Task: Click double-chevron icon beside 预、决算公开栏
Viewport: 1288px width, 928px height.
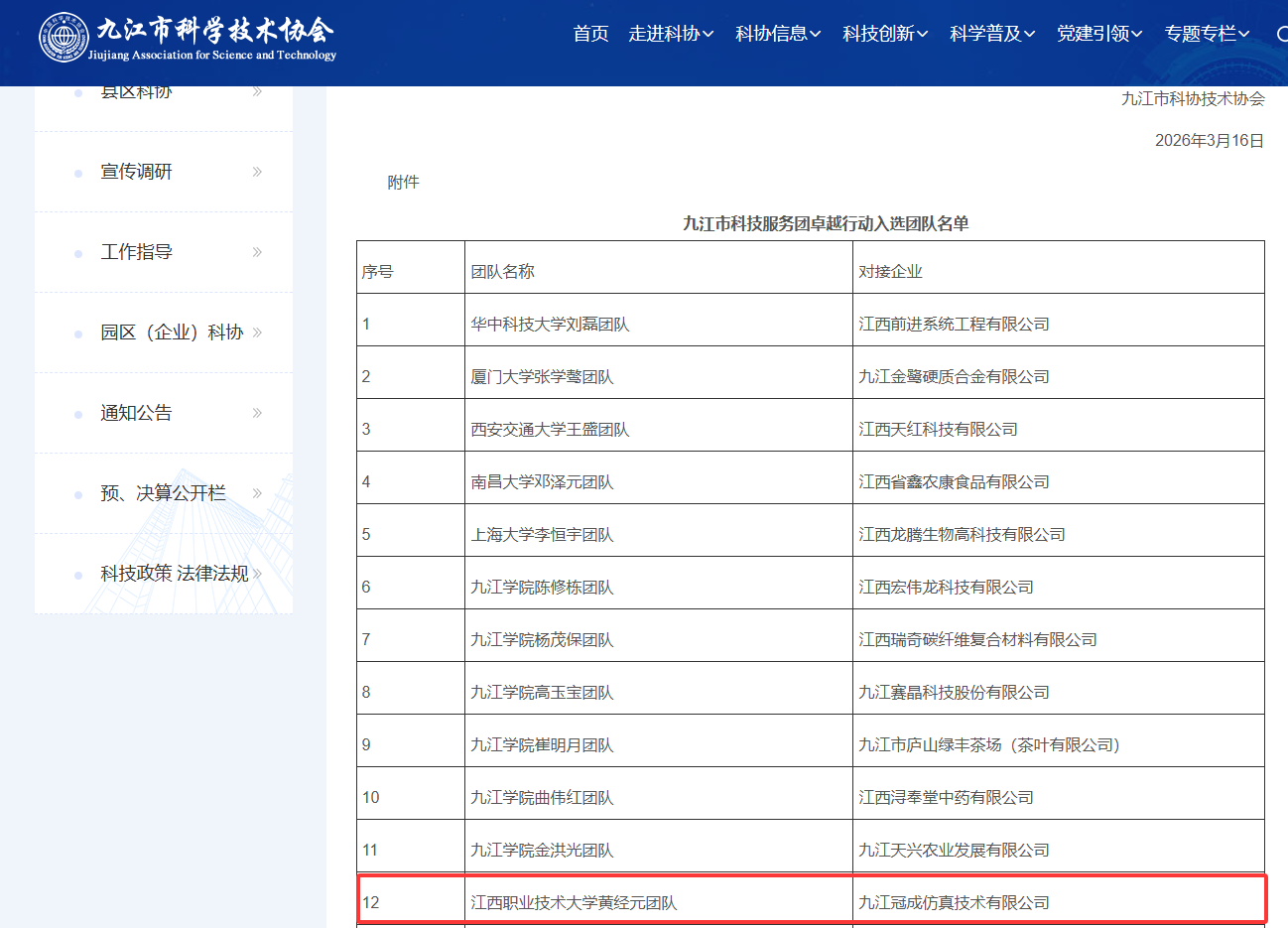Action: [x=257, y=493]
